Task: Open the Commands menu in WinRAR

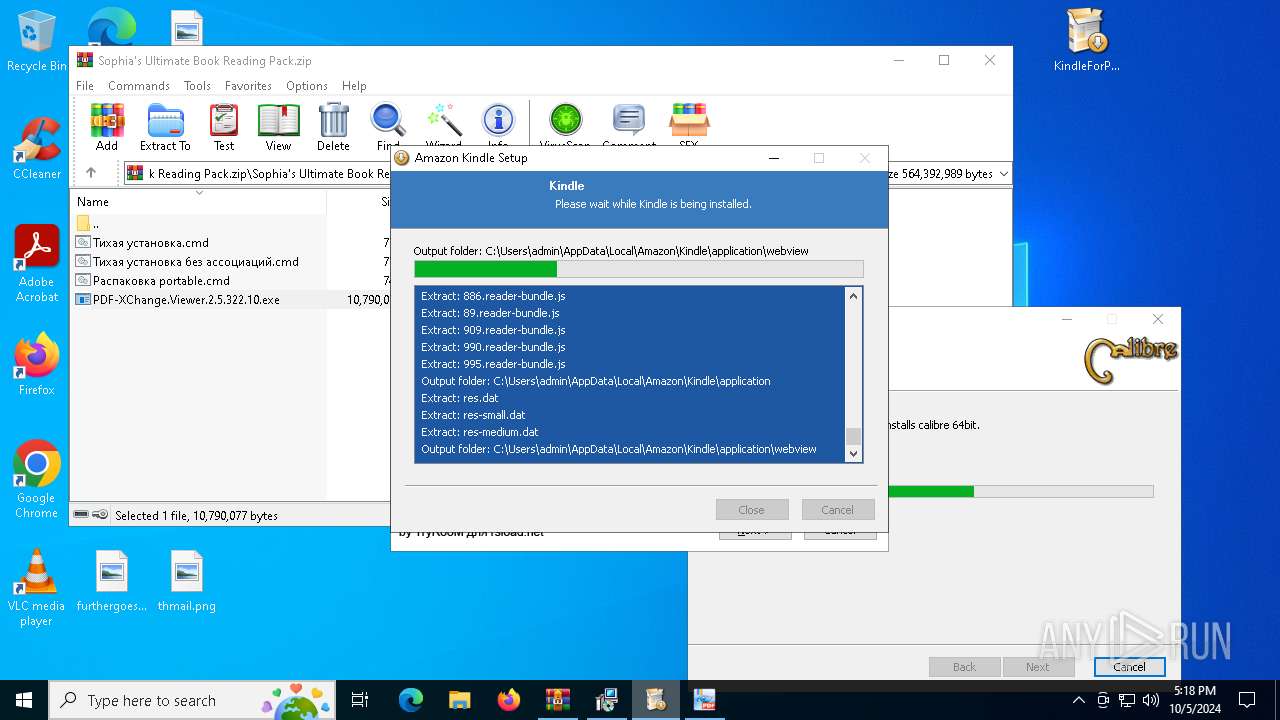Action: [139, 86]
